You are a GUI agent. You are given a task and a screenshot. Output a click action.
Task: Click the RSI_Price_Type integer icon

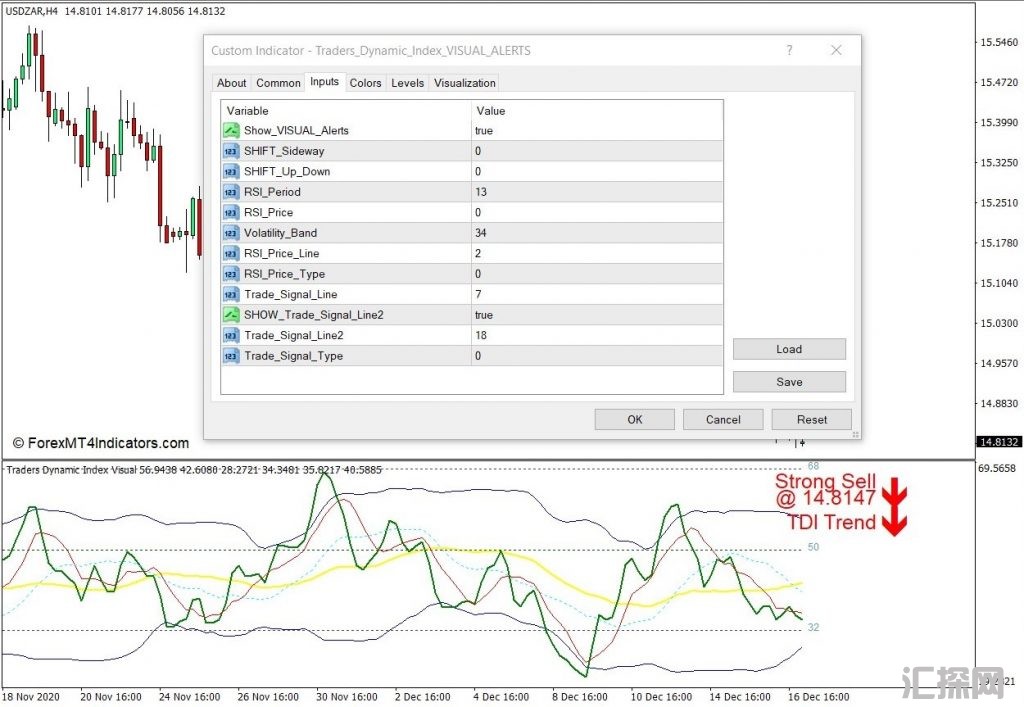231,274
